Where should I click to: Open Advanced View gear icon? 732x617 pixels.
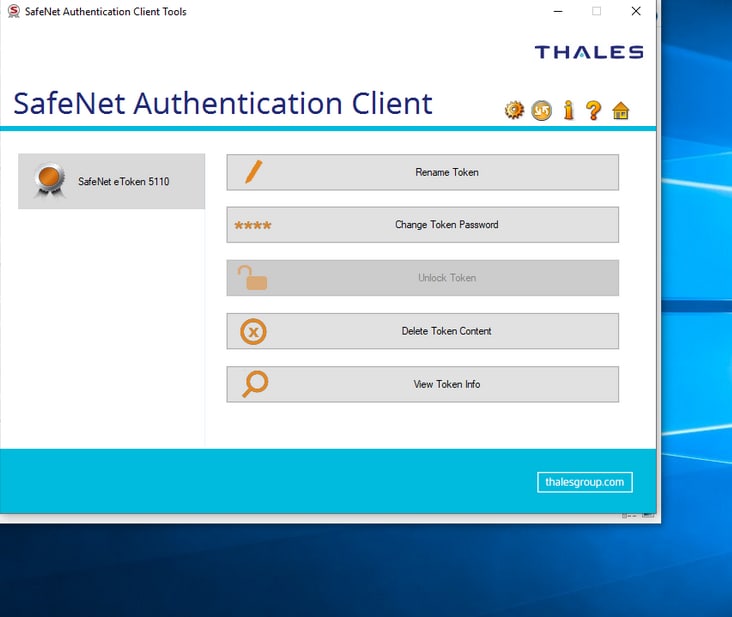click(x=514, y=110)
